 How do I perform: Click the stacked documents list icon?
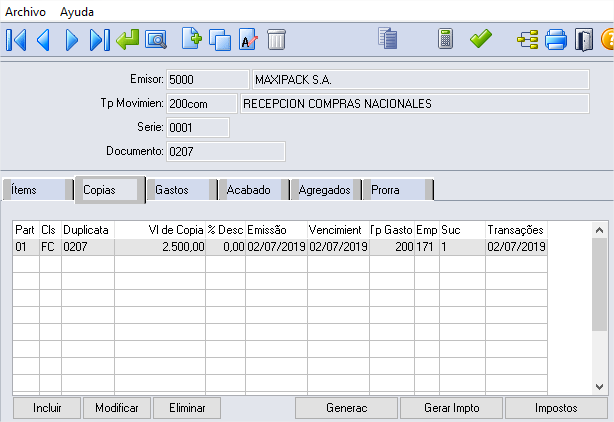point(388,38)
